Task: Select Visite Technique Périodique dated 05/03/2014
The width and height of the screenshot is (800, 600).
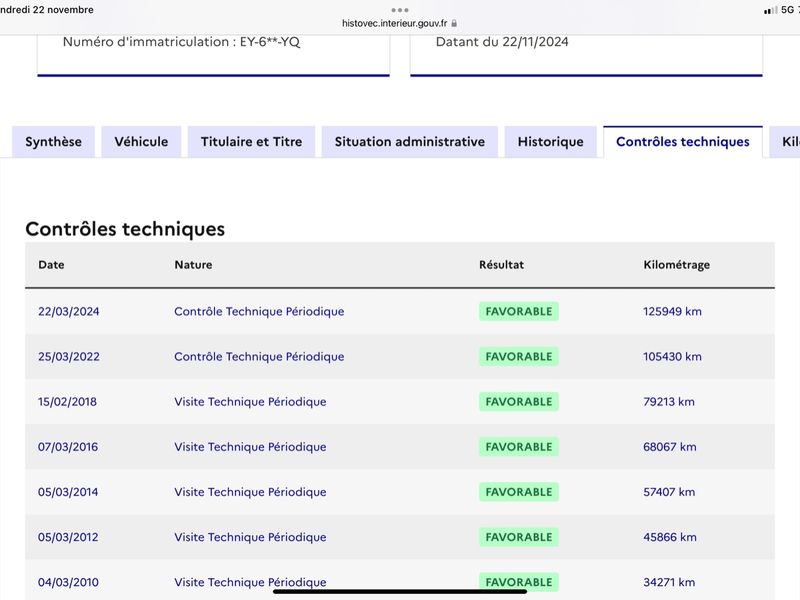Action: coord(250,492)
